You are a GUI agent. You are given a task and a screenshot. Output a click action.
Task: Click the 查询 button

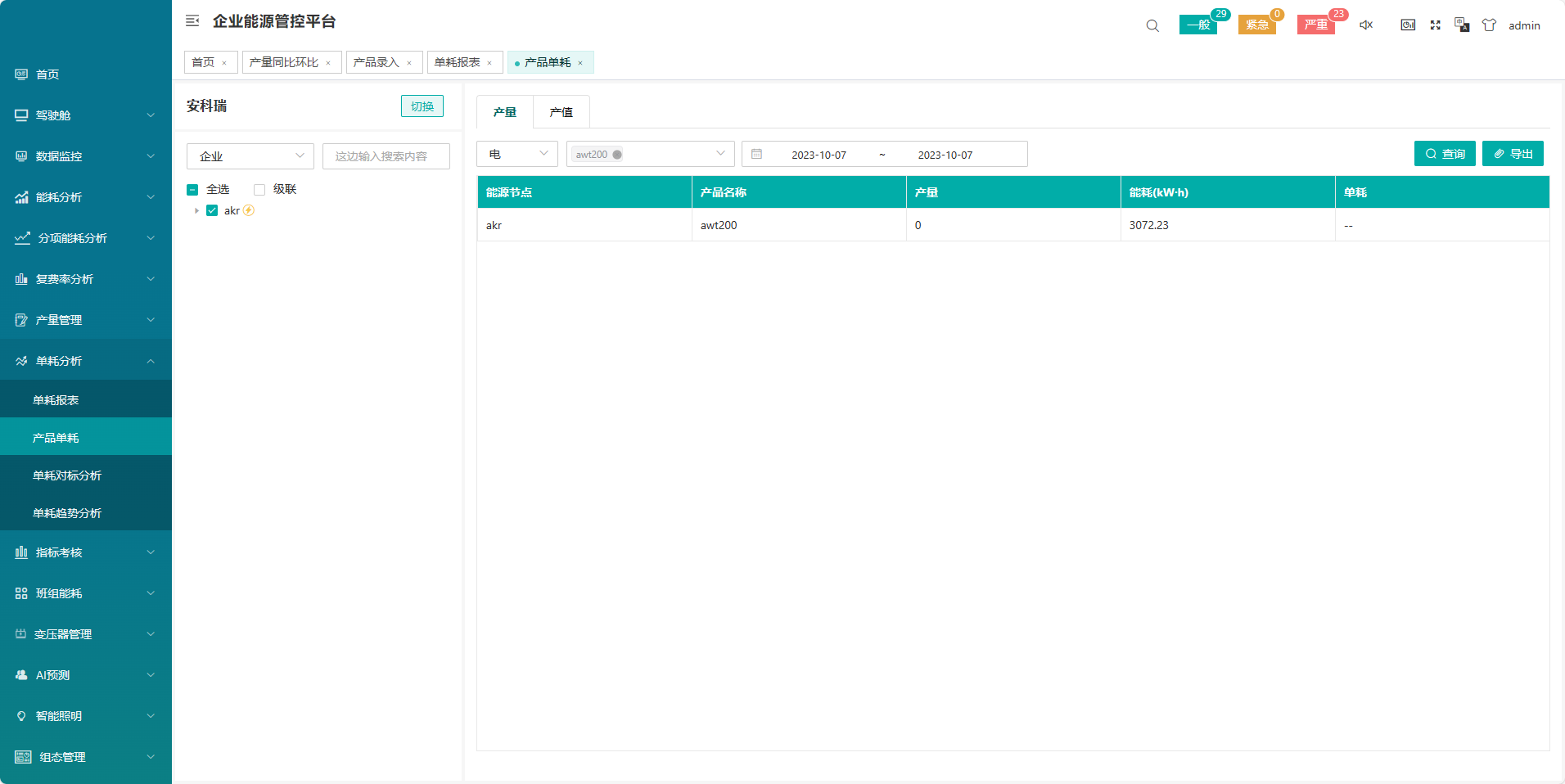[x=1445, y=154]
